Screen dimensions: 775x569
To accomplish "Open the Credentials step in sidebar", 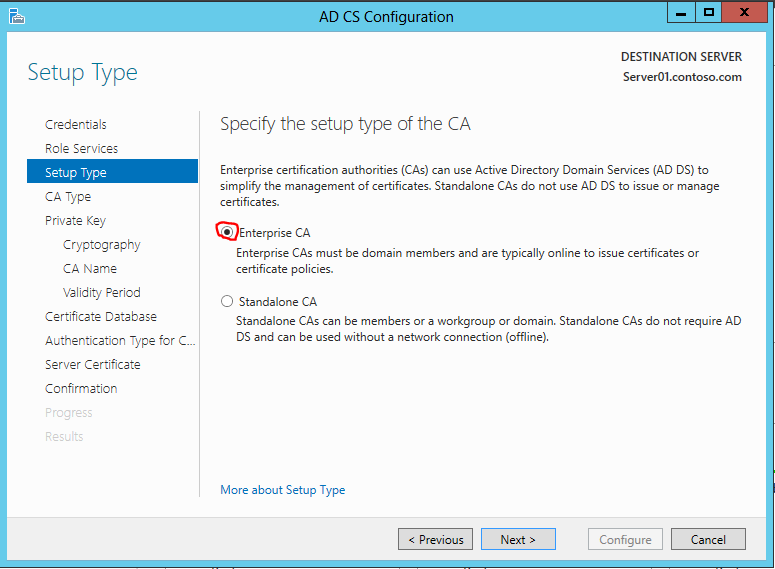I will [76, 124].
